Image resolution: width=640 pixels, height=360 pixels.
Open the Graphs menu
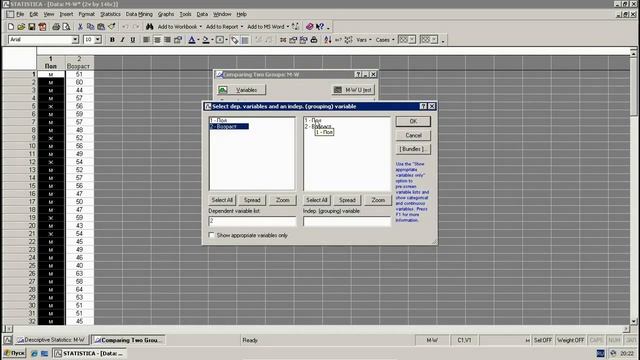point(166,14)
